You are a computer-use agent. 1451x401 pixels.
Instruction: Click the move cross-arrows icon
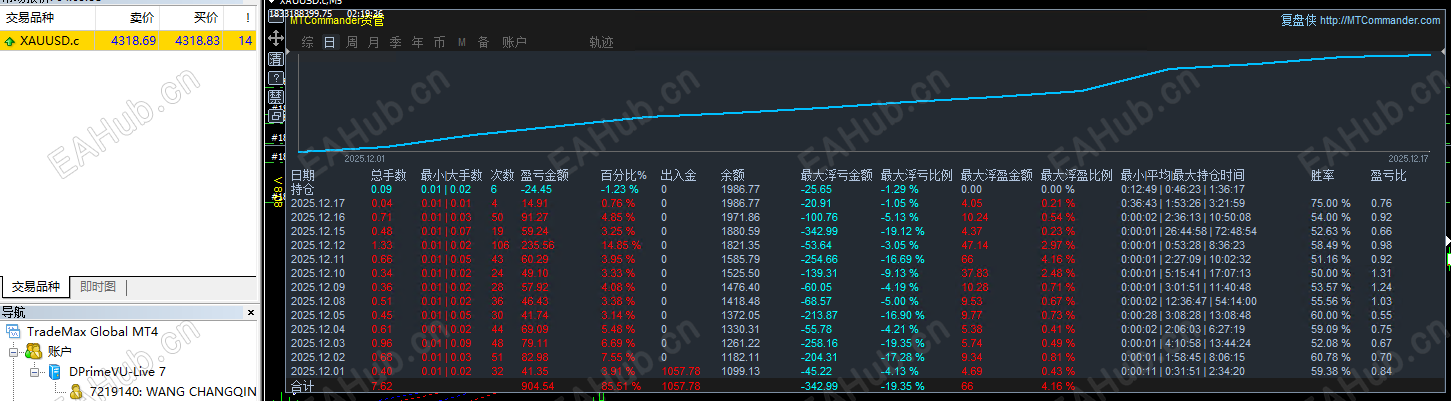(276, 38)
